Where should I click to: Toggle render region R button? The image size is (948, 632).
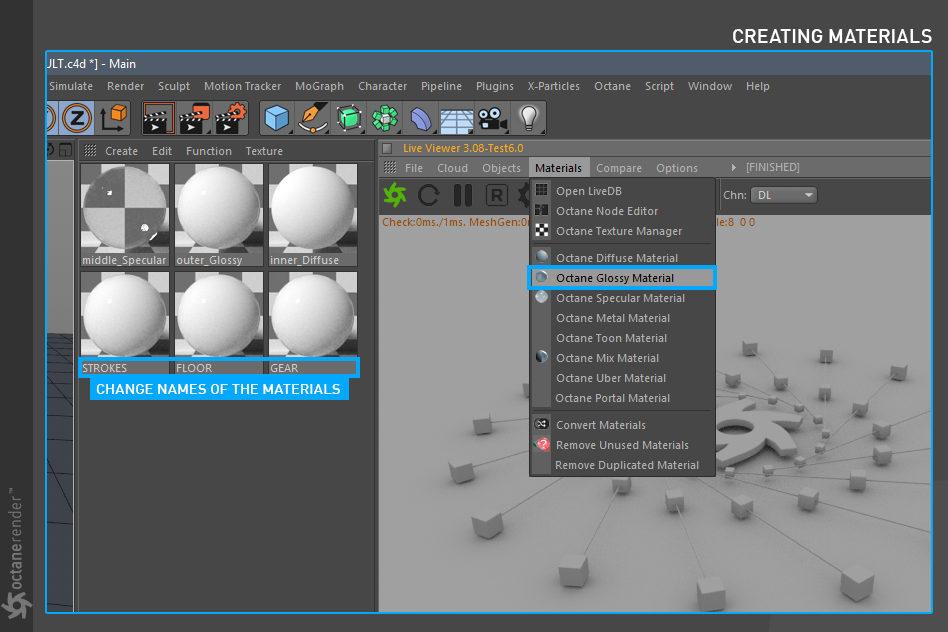(x=497, y=195)
